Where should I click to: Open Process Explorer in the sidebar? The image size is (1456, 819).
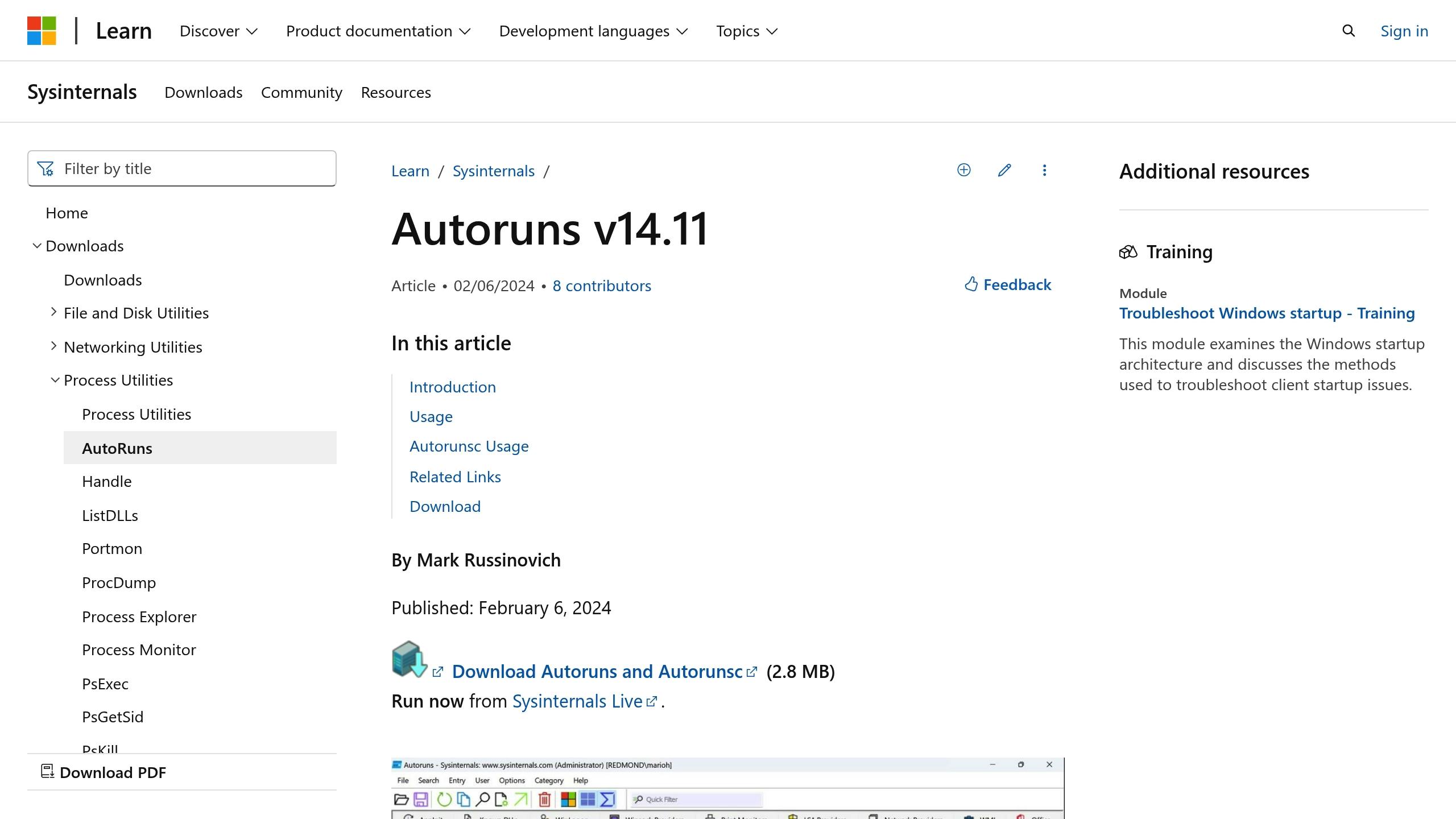pos(139,617)
